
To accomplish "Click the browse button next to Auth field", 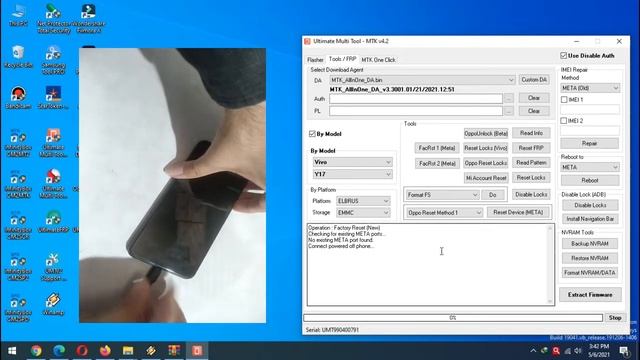I will (509, 98).
